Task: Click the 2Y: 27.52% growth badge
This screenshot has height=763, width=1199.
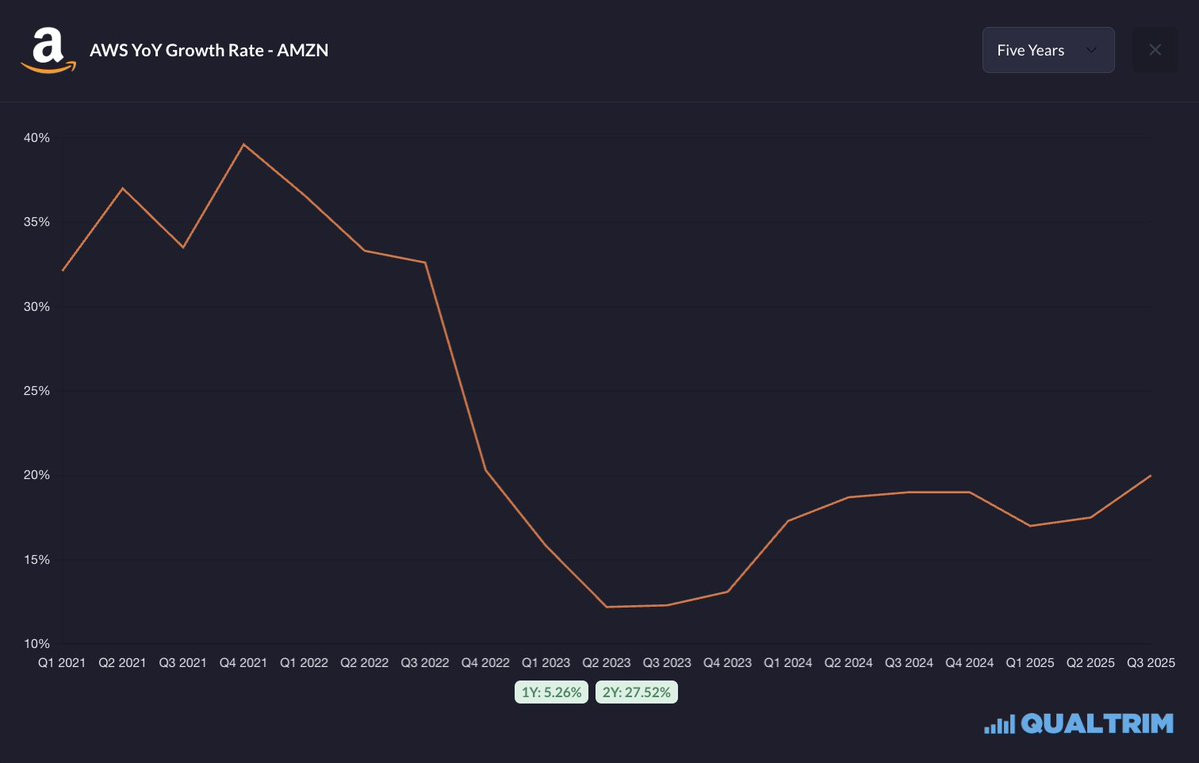Action: pyautogui.click(x=636, y=692)
